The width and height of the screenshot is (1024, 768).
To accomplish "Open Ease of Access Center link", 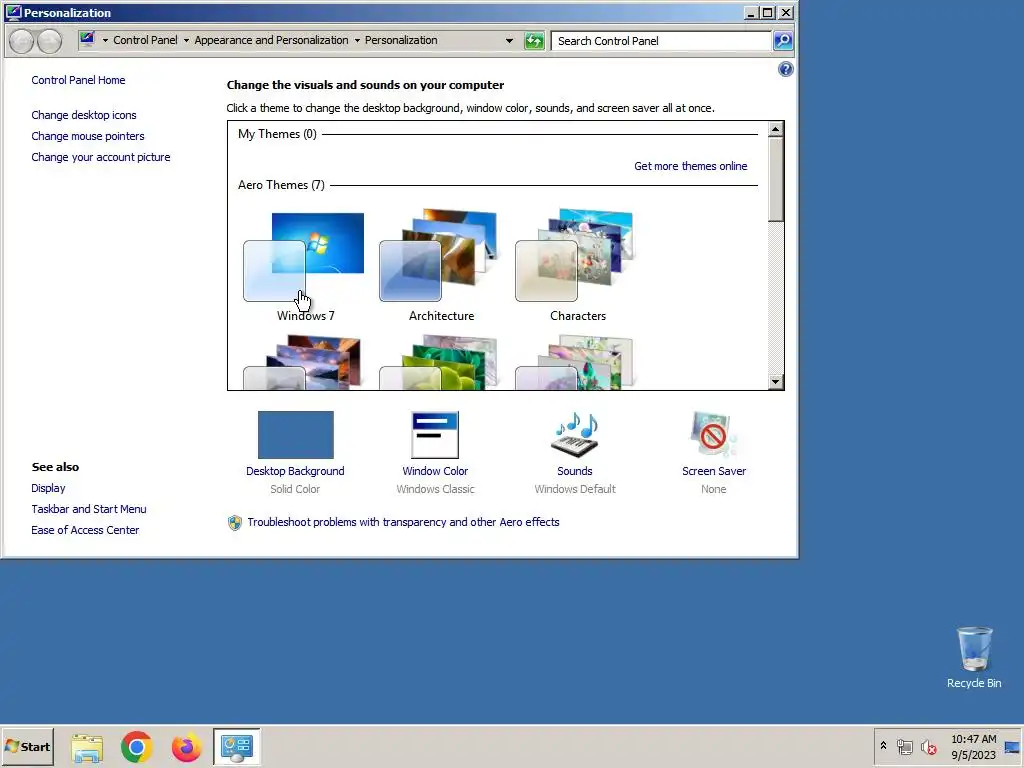I will [85, 530].
